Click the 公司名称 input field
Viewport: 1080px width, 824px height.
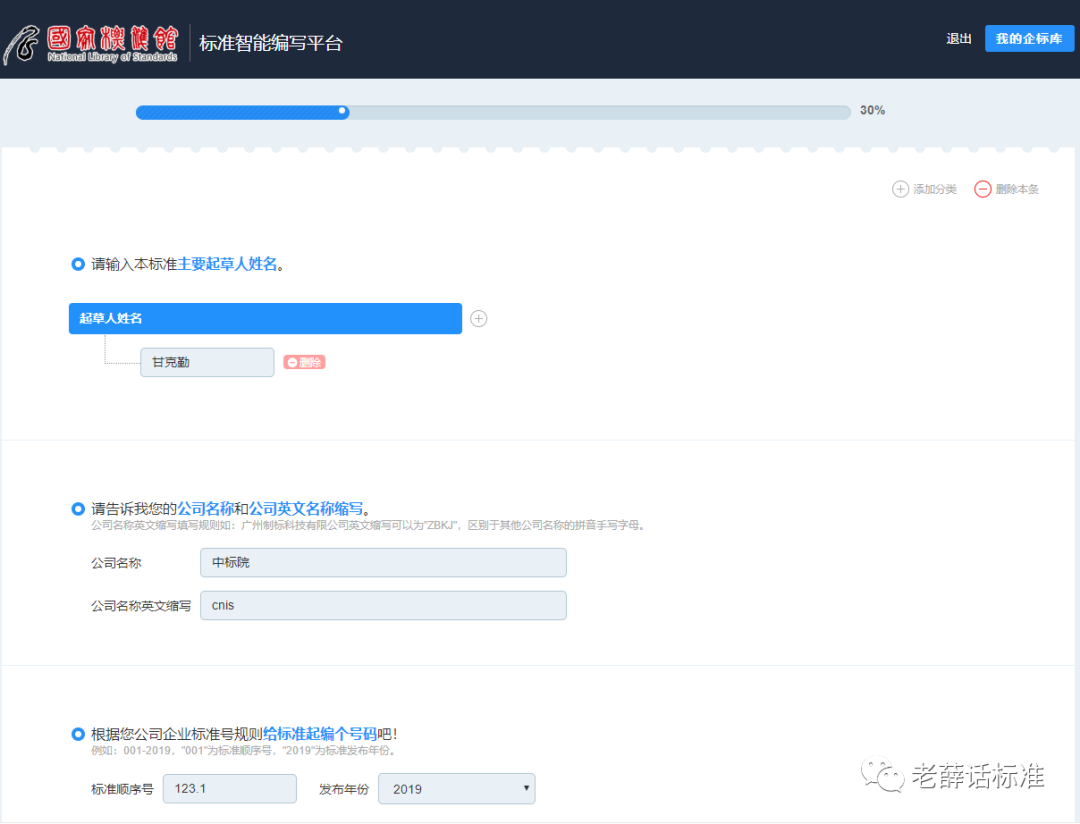pos(383,562)
